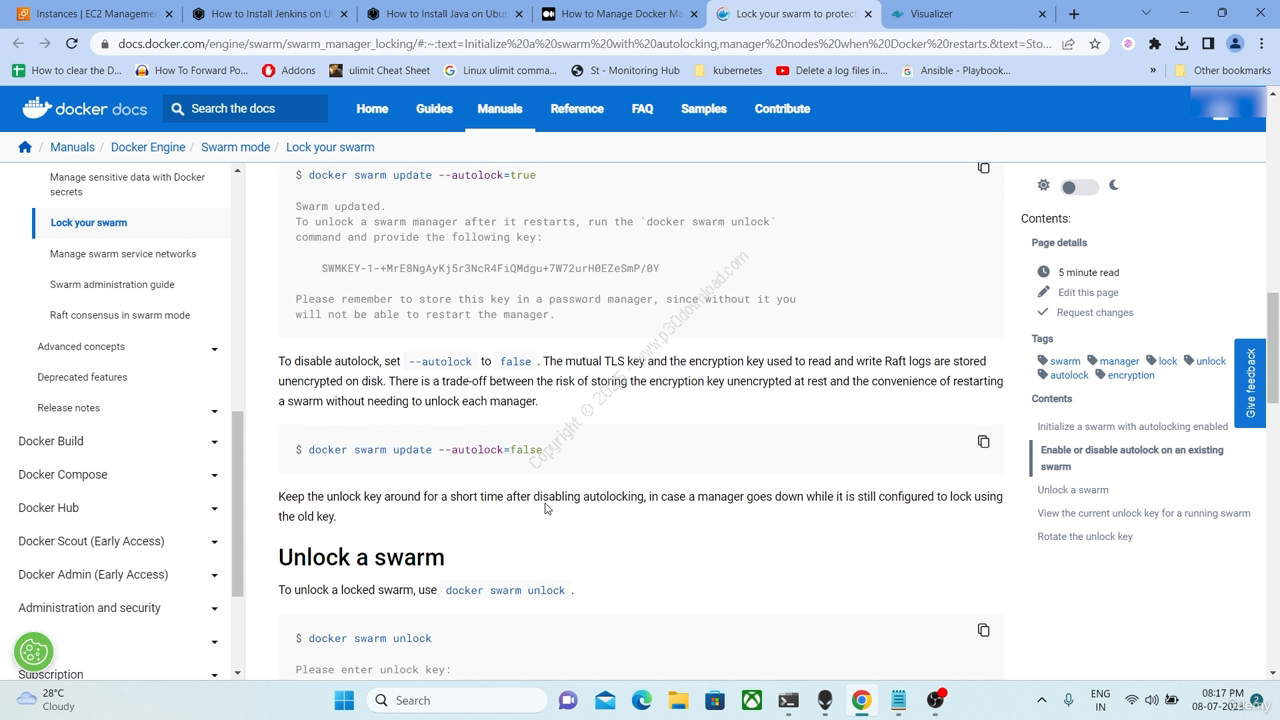The image size is (1280, 720).
Task: Switch to EC2 Management Instances tab
Action: 94,14
